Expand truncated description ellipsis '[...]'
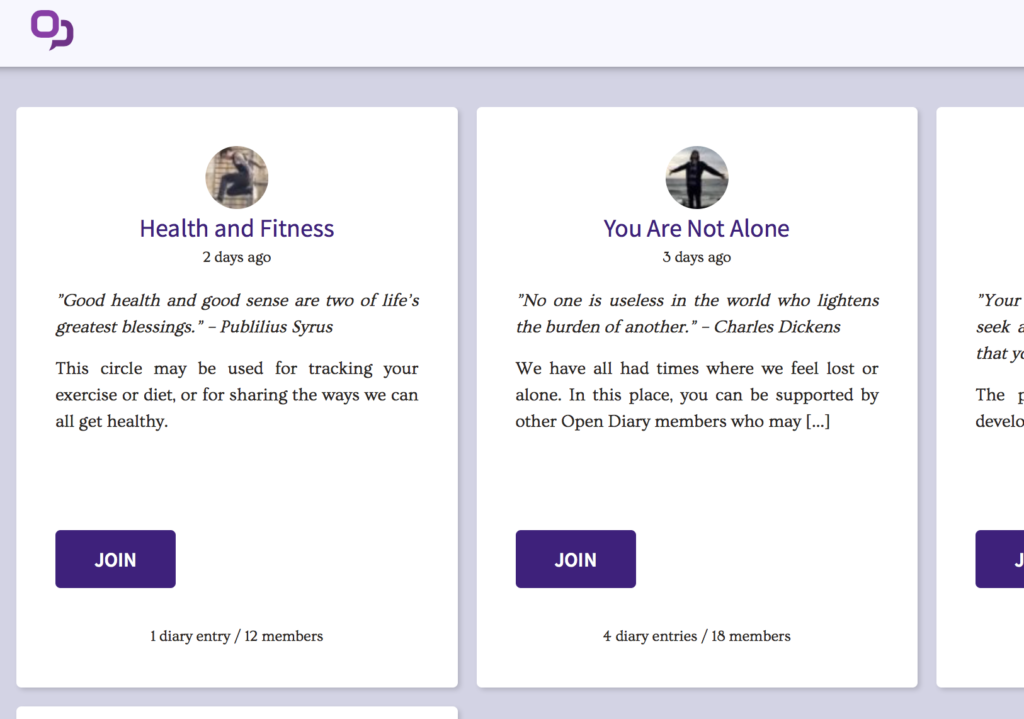This screenshot has height=719, width=1024. pyautogui.click(x=818, y=421)
